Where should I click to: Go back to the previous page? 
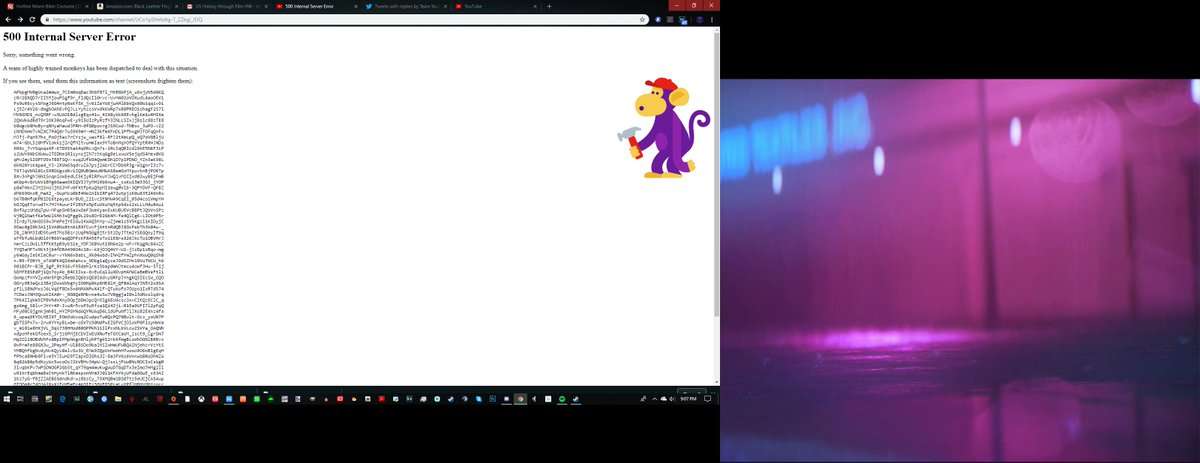click(7, 19)
